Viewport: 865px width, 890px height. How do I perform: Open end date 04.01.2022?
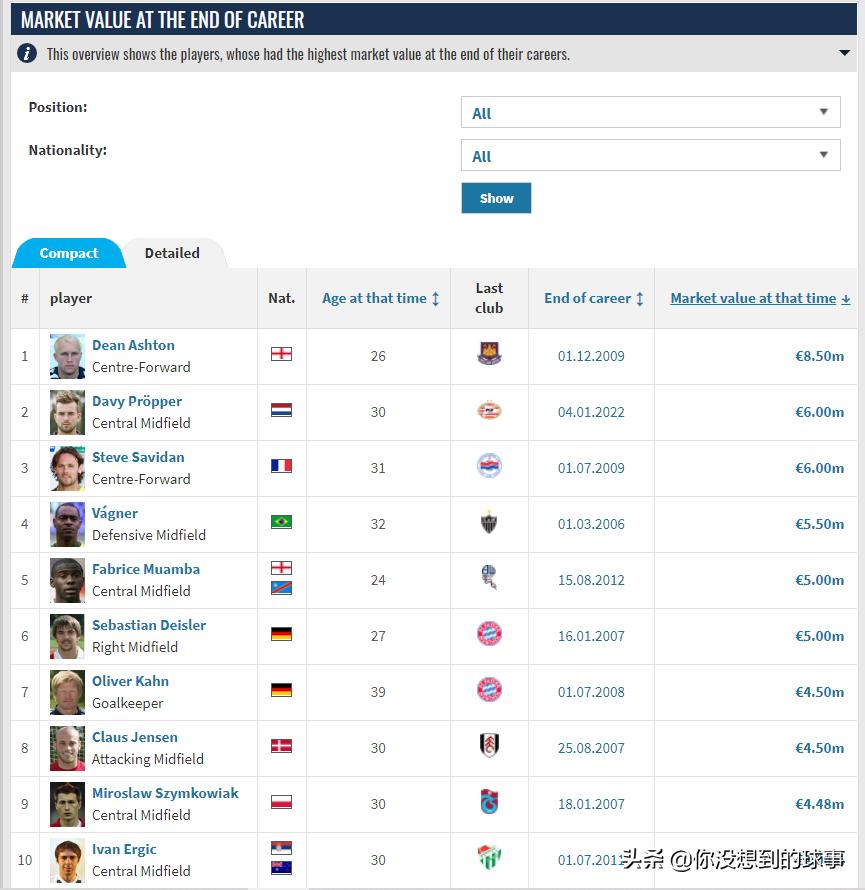point(591,412)
